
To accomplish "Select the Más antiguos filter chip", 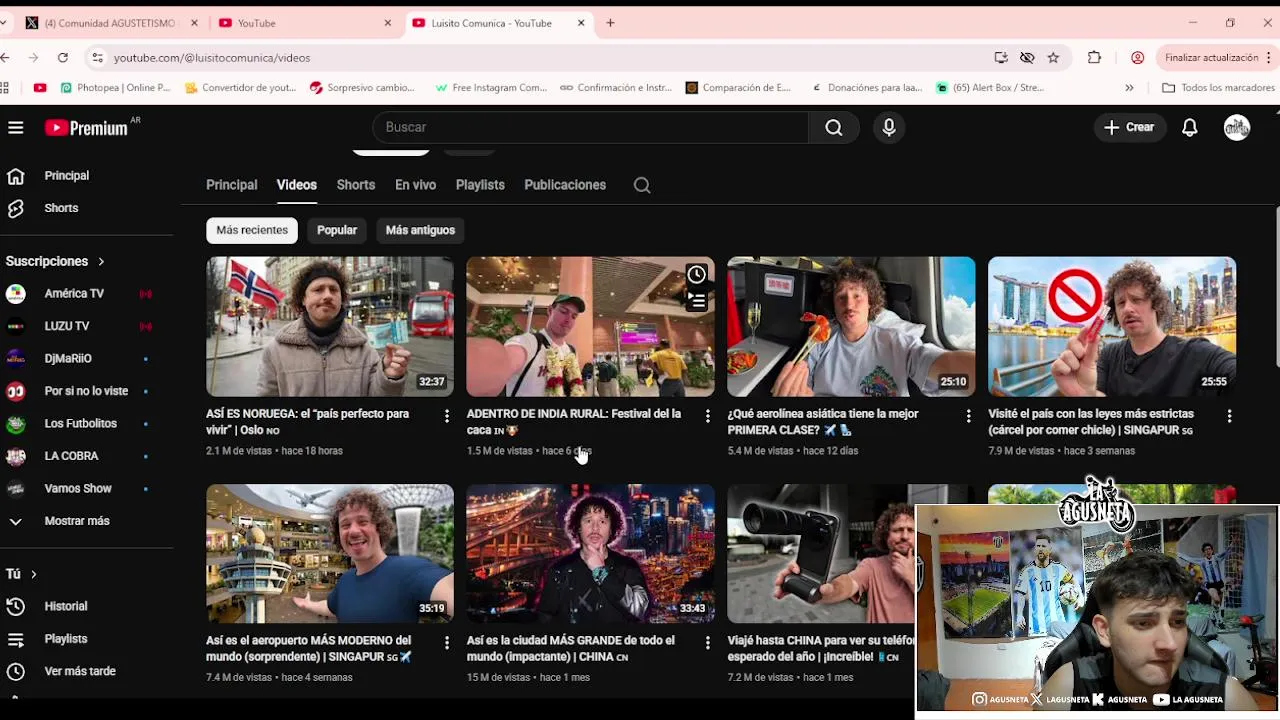I will [x=420, y=230].
